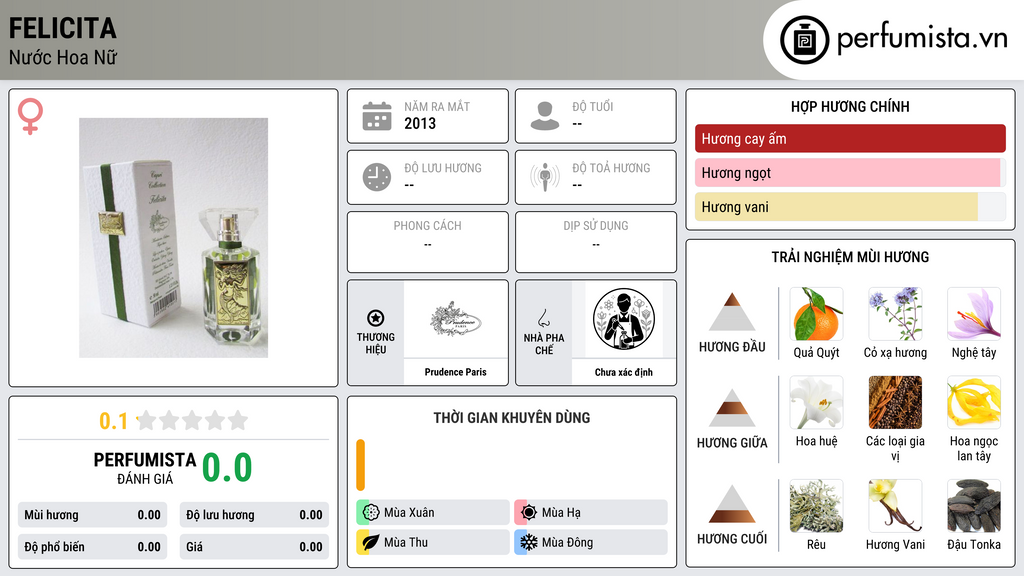This screenshot has height=576, width=1024.
Task: Select the Mùa Hạ season button
Action: tap(591, 512)
